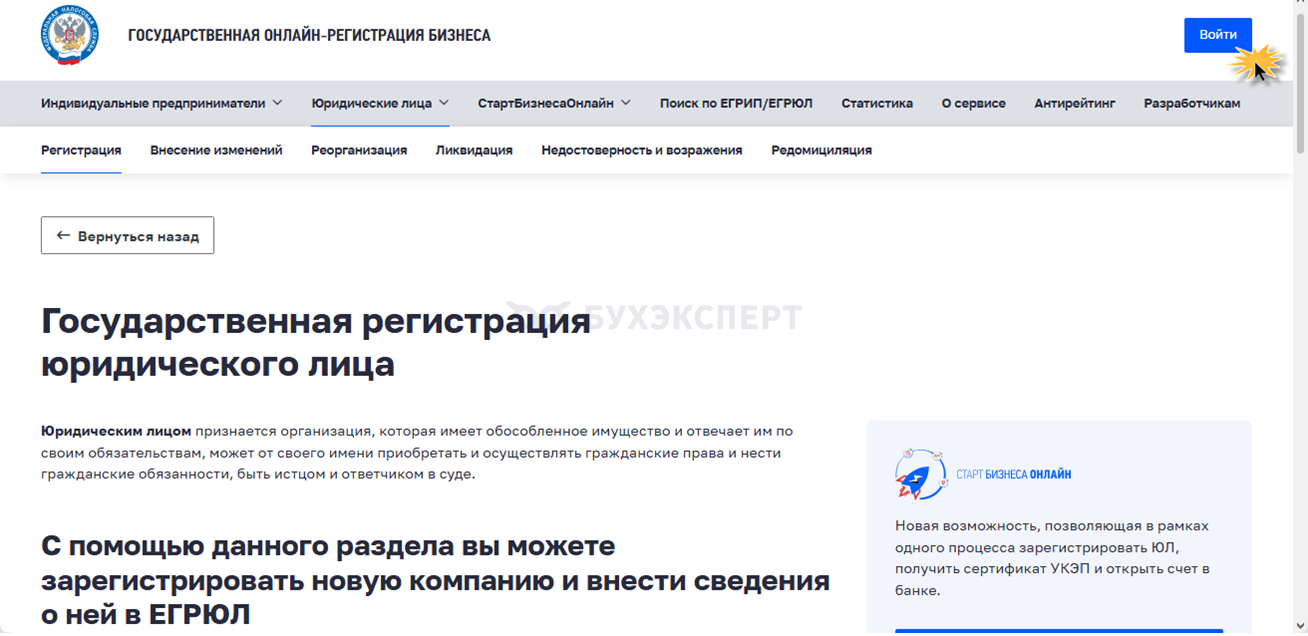Expand the СтартБизнесаОнлайн chevron
Screen dimensions: 1308x636
tap(626, 103)
